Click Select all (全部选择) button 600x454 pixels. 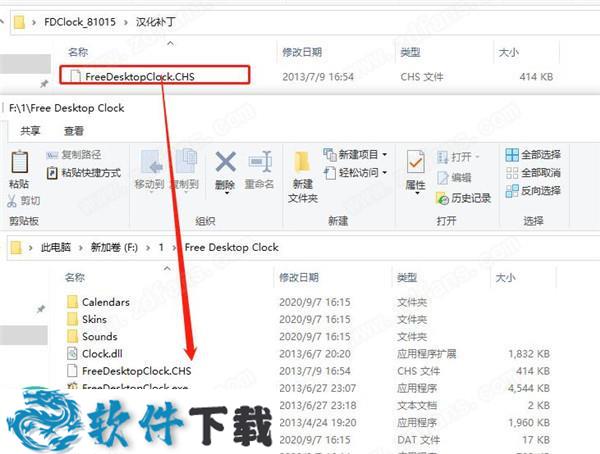coord(533,155)
